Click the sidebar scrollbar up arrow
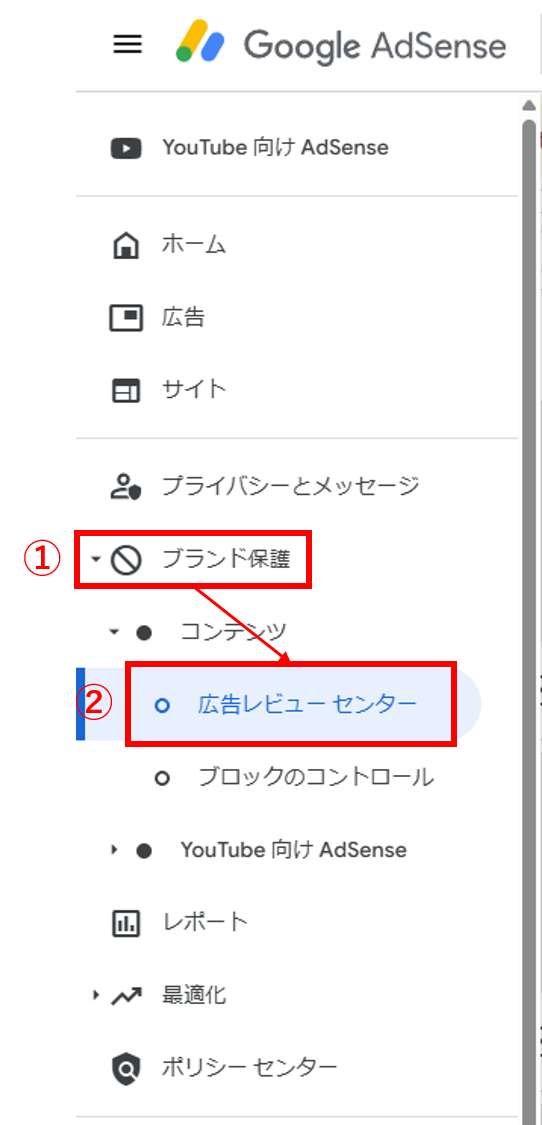This screenshot has width=542, height=1125. (x=529, y=105)
